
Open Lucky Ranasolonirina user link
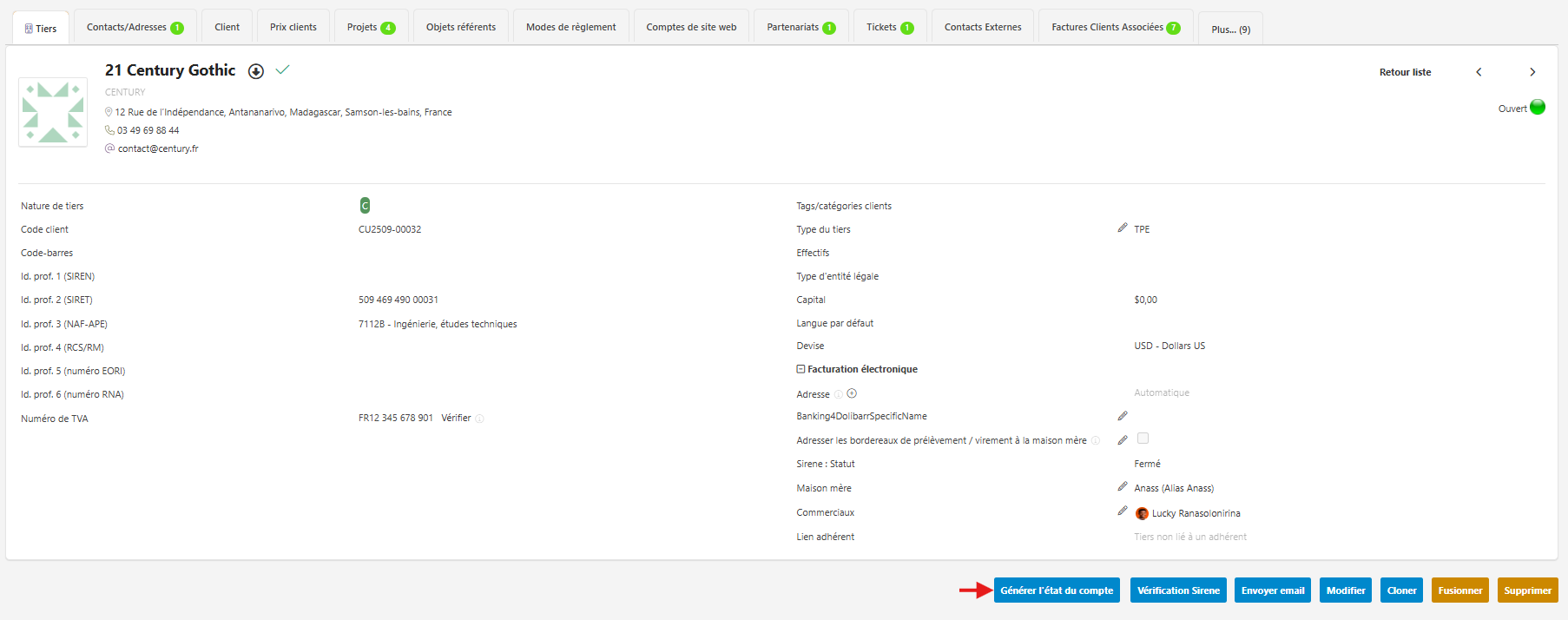1196,513
